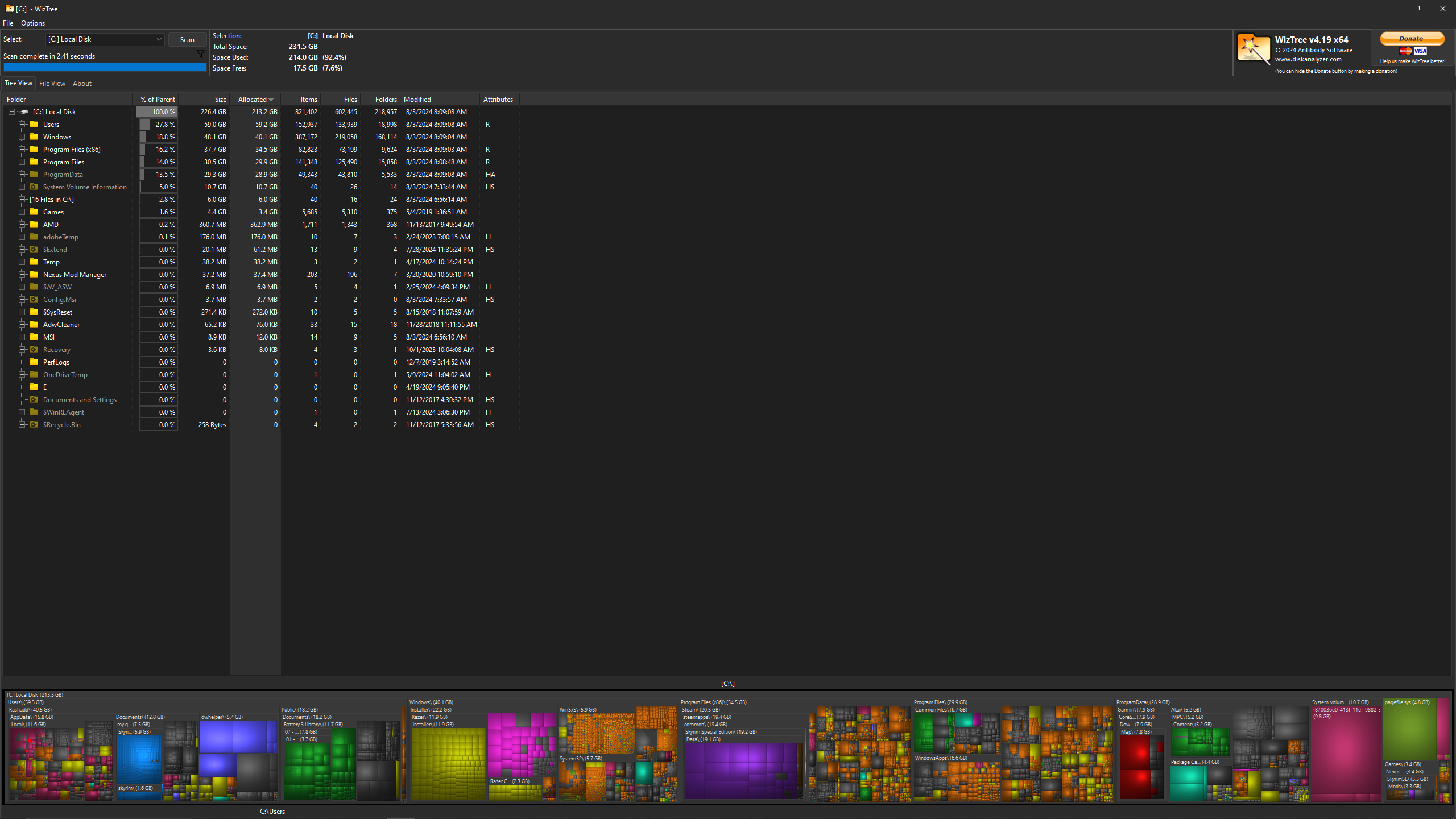Click the Scan button
This screenshot has width=1456, height=819.
coord(187,39)
